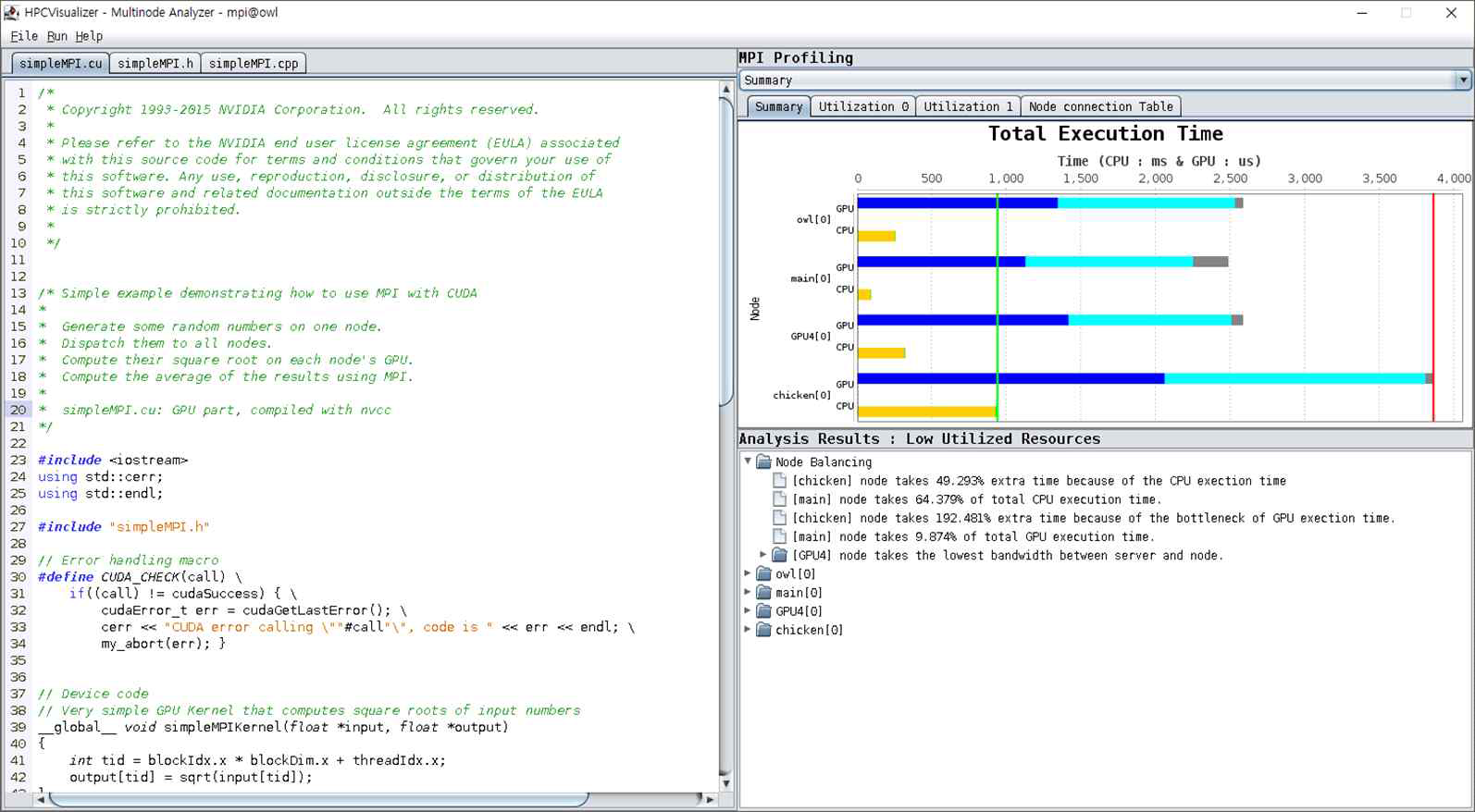Switch to the simpleMPI.cu tab
The height and width of the screenshot is (812, 1475).
click(60, 64)
